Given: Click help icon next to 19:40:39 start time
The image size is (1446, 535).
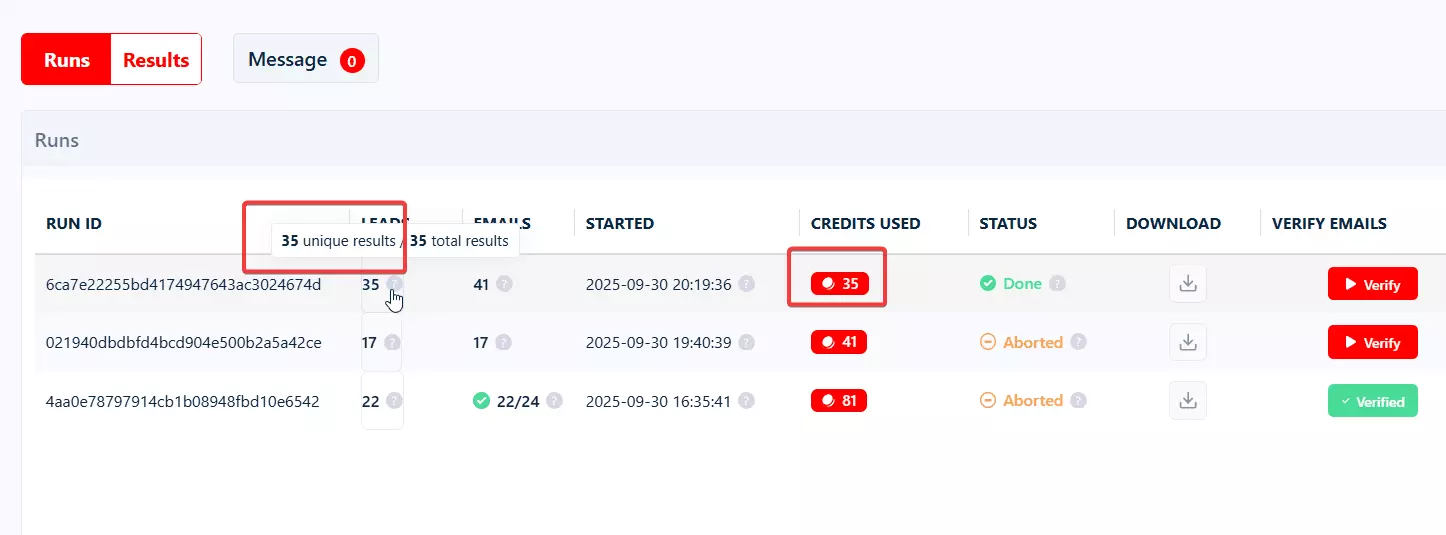Looking at the screenshot, I should pyautogui.click(x=746, y=342).
